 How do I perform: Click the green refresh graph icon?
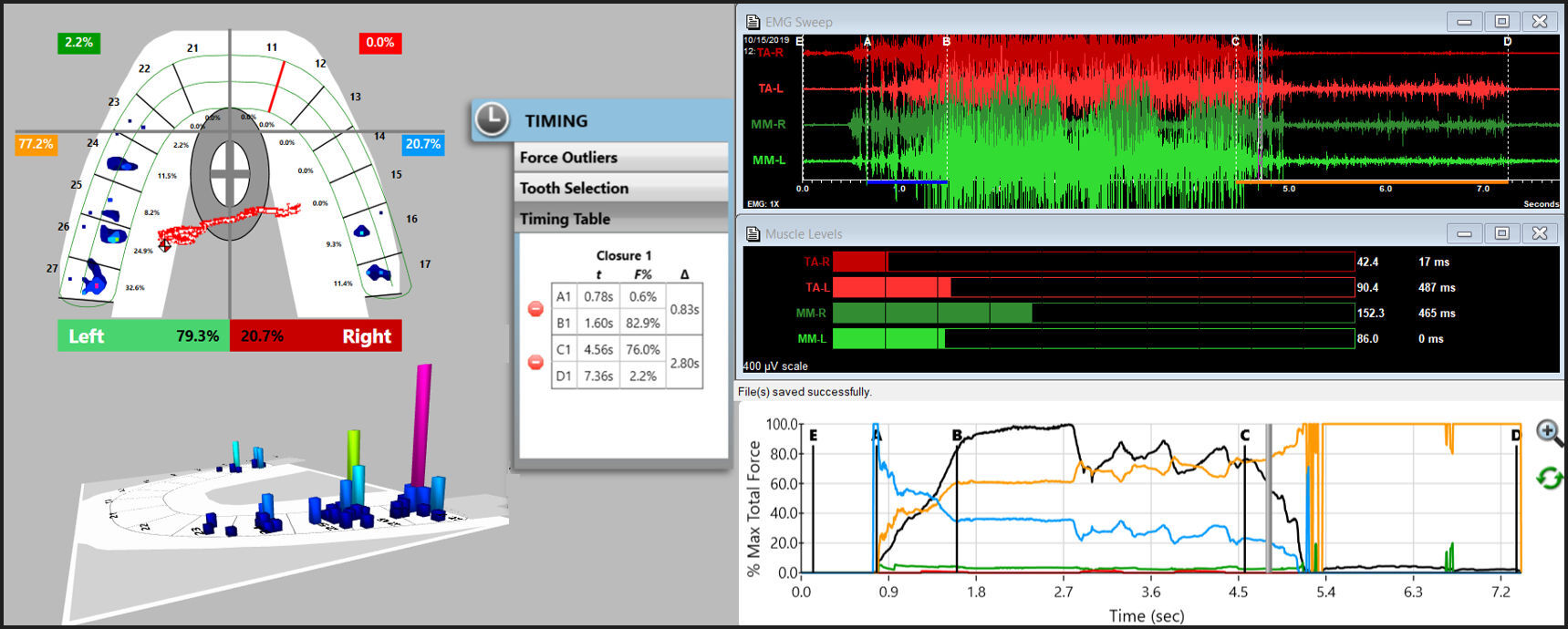pos(1549,477)
